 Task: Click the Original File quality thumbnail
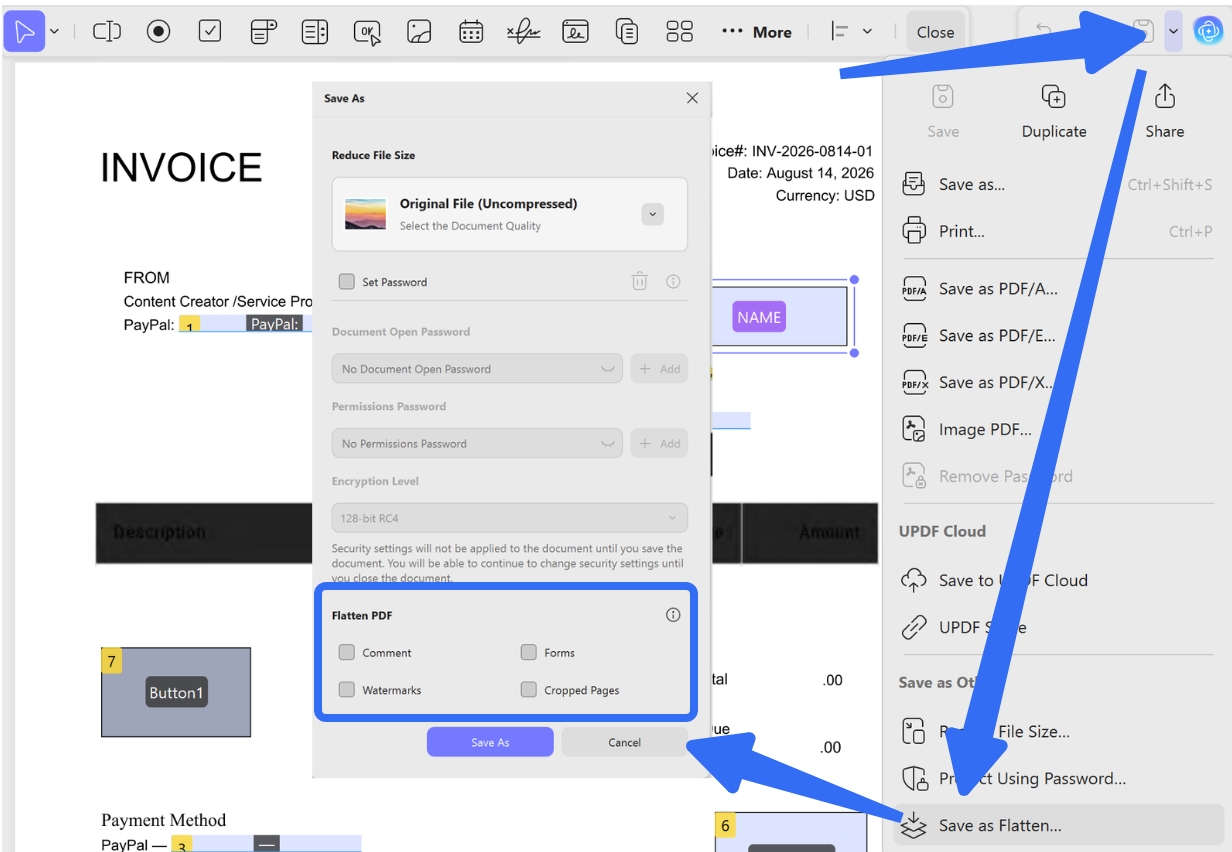(x=365, y=214)
